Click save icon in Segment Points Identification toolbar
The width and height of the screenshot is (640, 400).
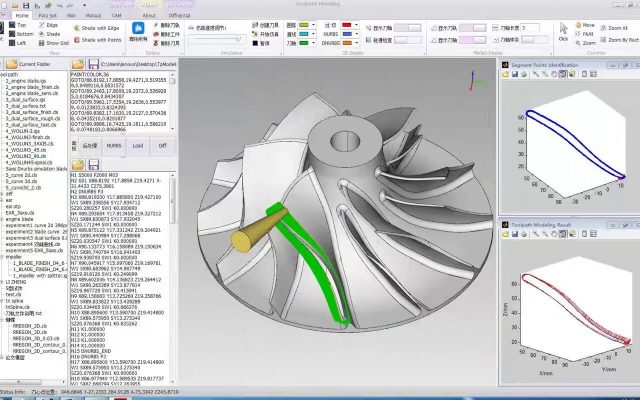pyautogui.click(x=514, y=74)
